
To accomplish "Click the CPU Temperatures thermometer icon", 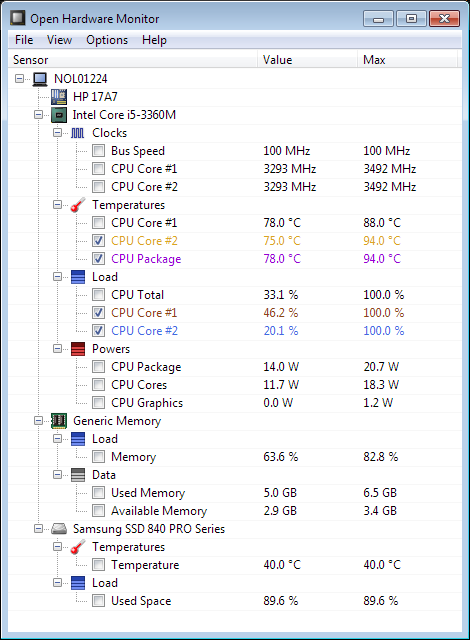I will [78, 205].
